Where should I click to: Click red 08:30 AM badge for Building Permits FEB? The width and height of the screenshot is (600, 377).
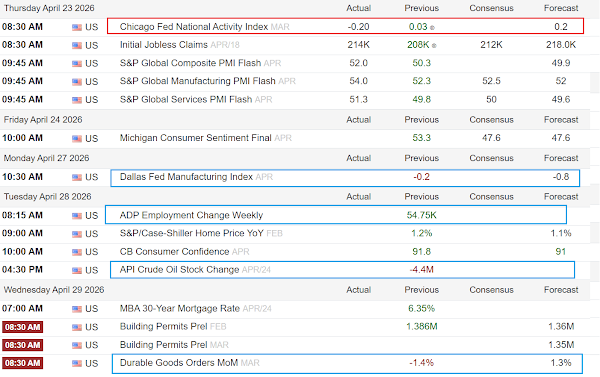(x=23, y=327)
